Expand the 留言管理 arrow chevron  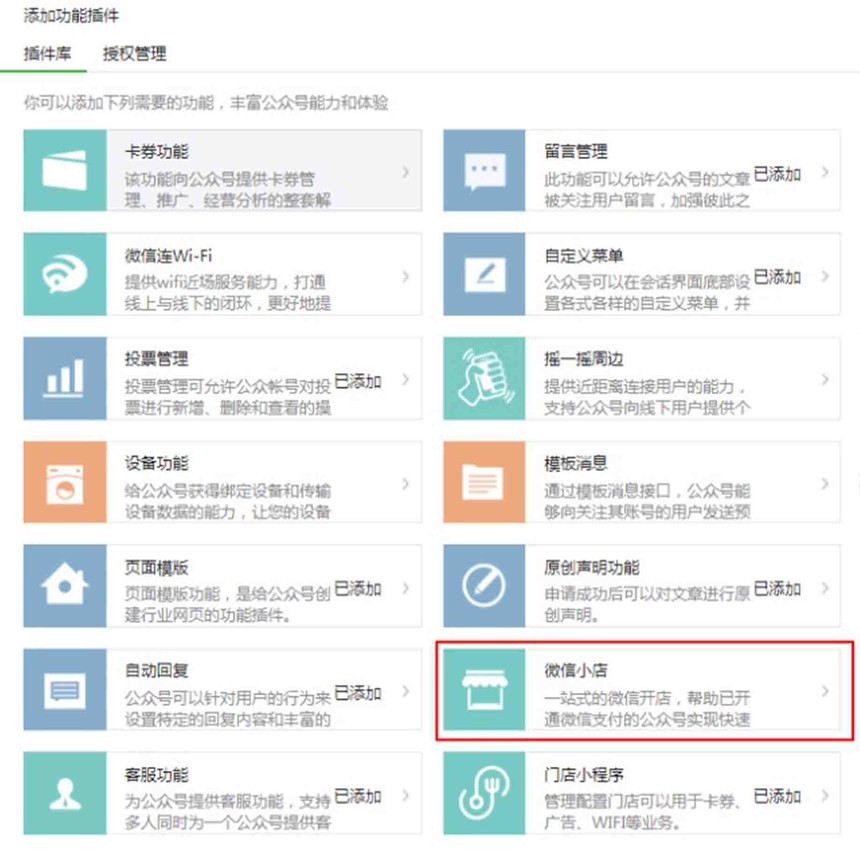[x=825, y=172]
